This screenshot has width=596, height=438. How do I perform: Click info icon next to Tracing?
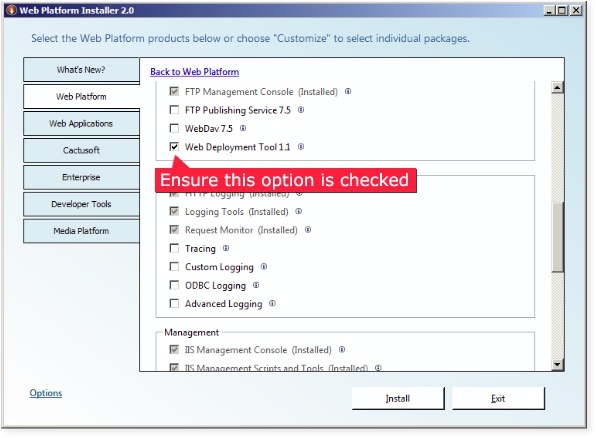[x=226, y=248]
